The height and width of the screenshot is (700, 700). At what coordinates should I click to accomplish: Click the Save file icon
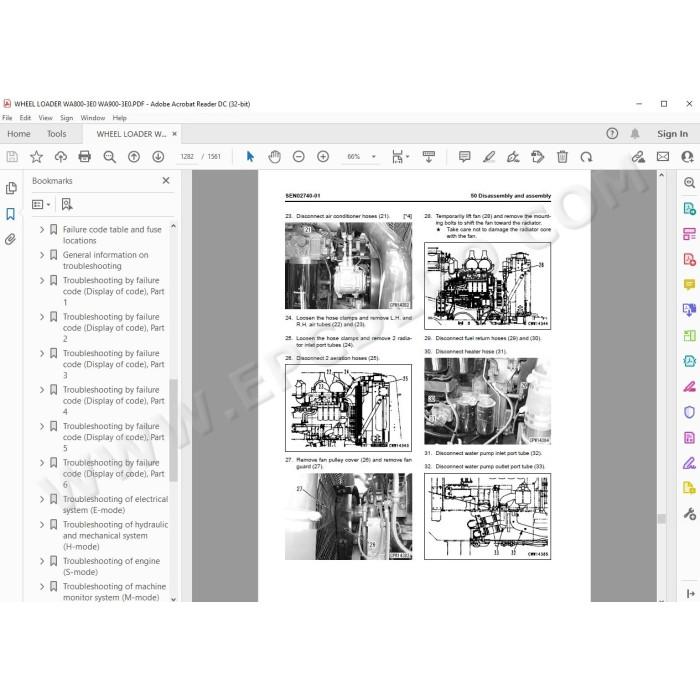tap(12, 157)
